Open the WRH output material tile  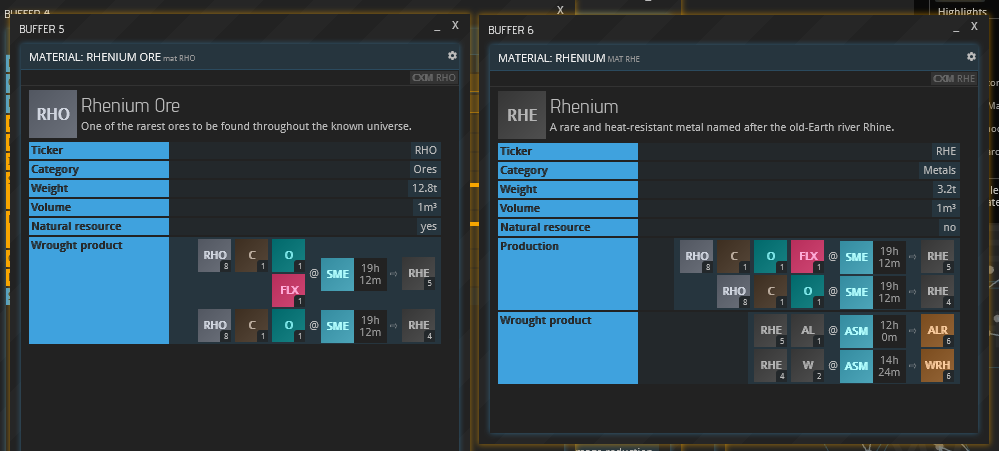pyautogui.click(x=937, y=366)
